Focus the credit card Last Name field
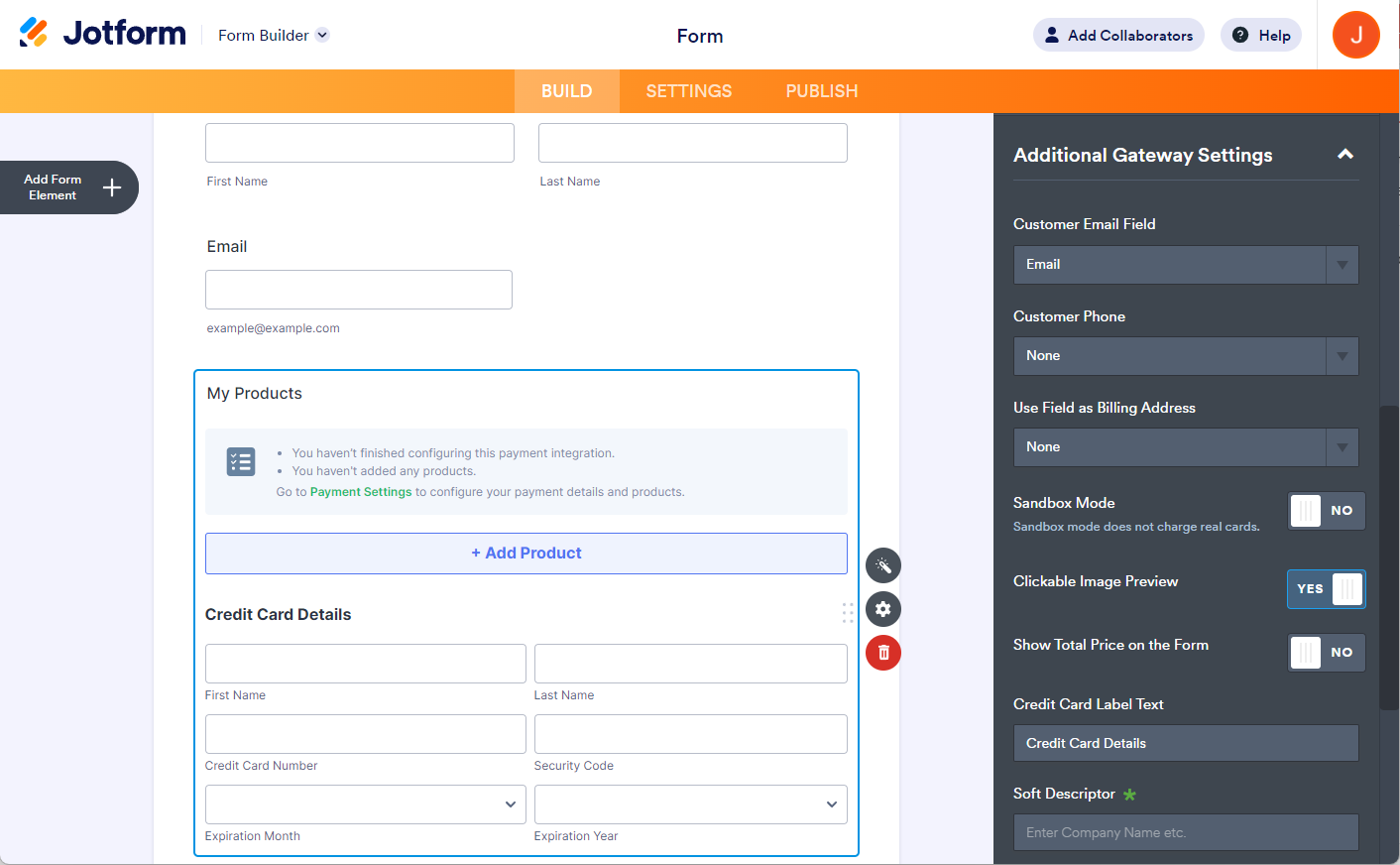The width and height of the screenshot is (1400, 865). pos(690,664)
